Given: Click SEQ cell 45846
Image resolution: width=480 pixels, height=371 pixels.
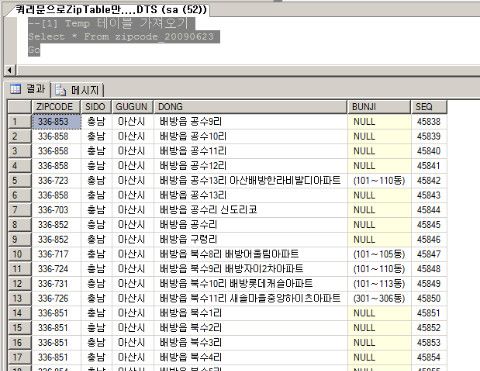Looking at the screenshot, I should click(429, 239).
